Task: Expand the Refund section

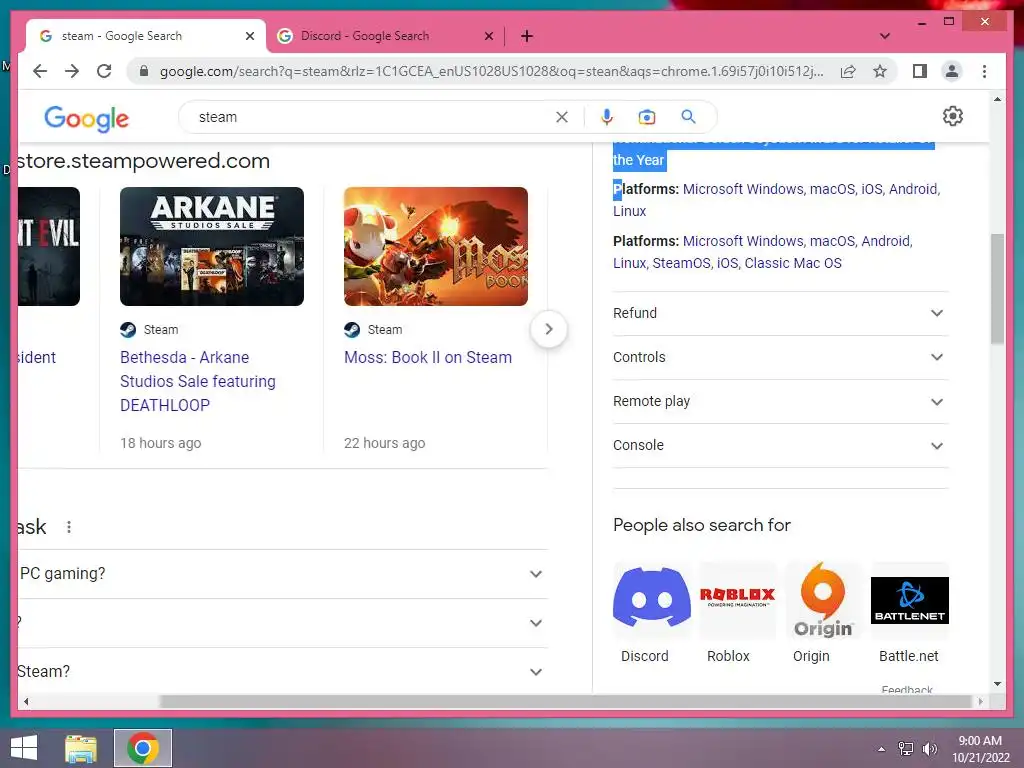Action: [780, 313]
